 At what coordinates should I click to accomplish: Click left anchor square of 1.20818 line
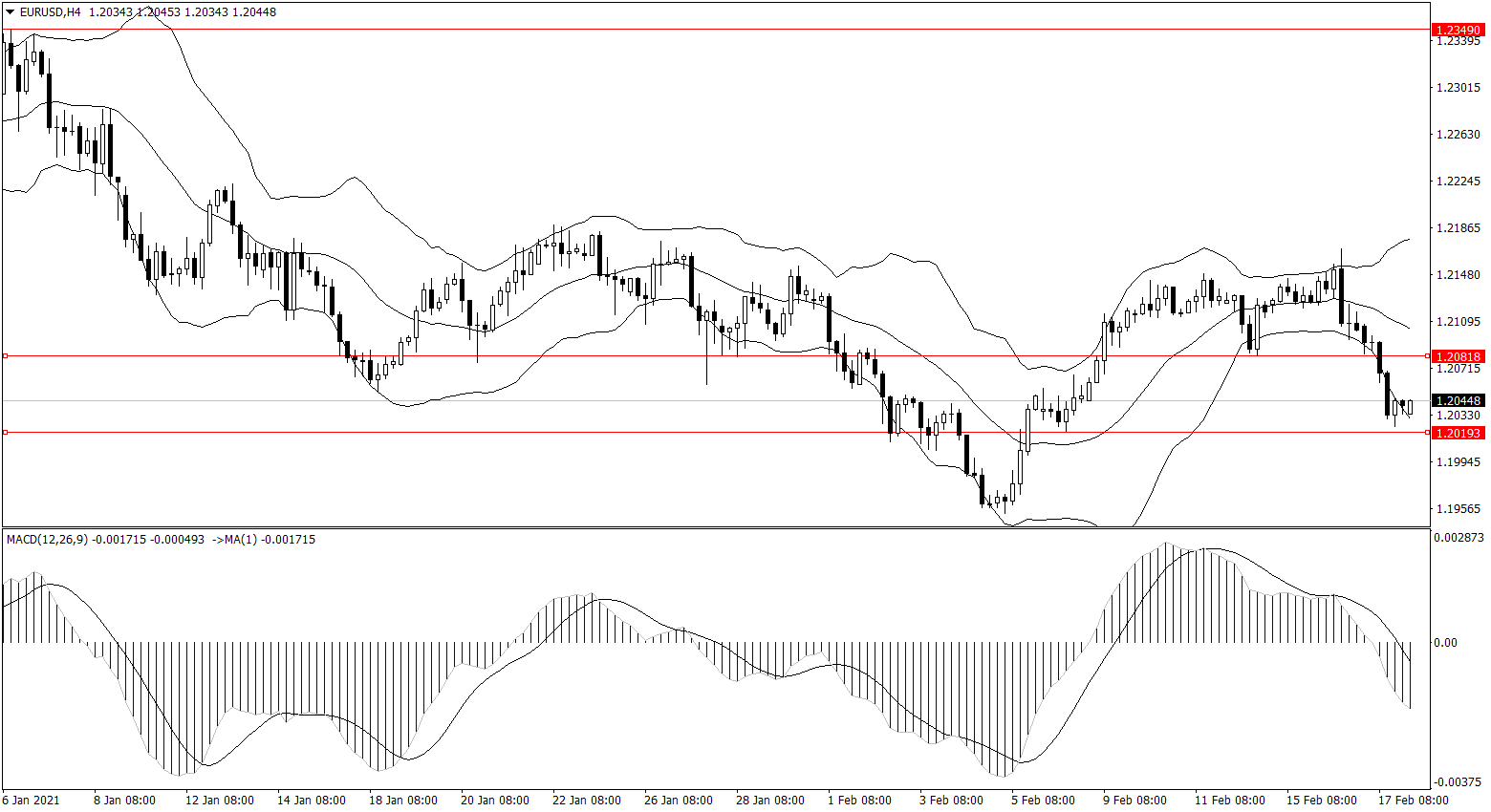pos(5,355)
